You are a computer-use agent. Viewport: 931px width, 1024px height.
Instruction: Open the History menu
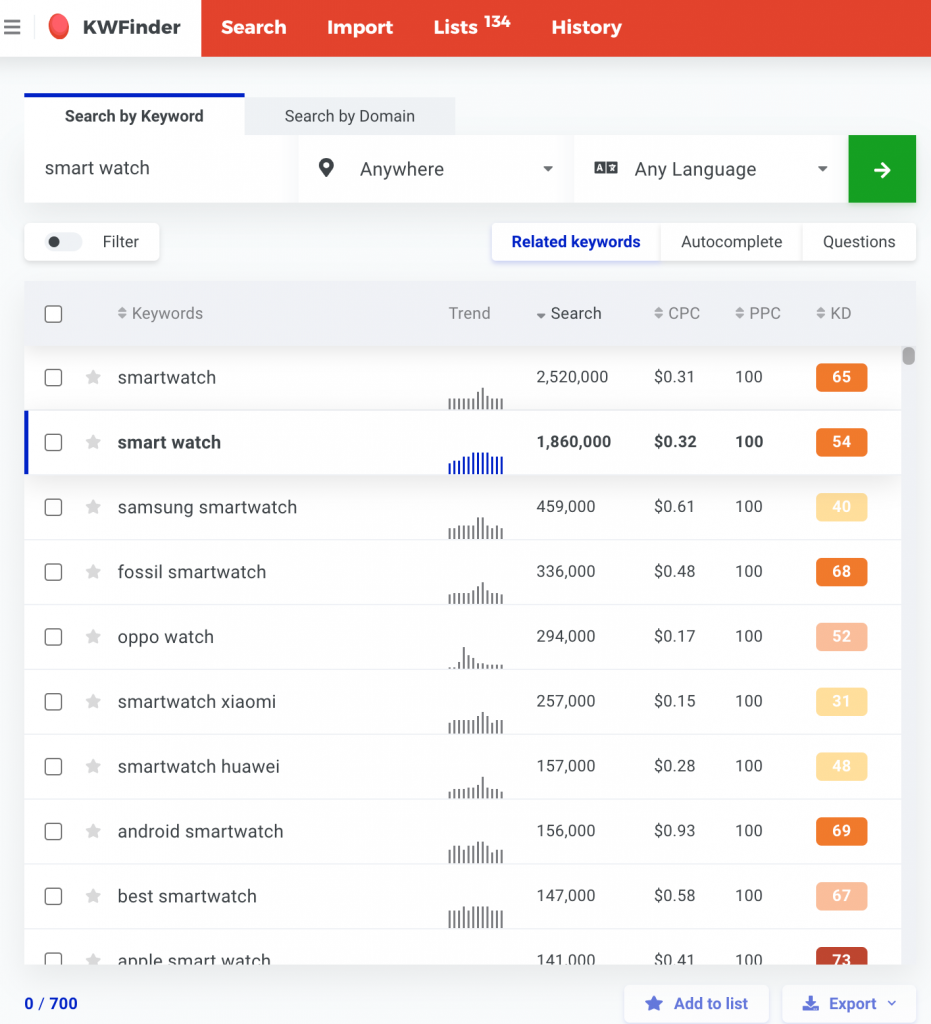point(586,27)
